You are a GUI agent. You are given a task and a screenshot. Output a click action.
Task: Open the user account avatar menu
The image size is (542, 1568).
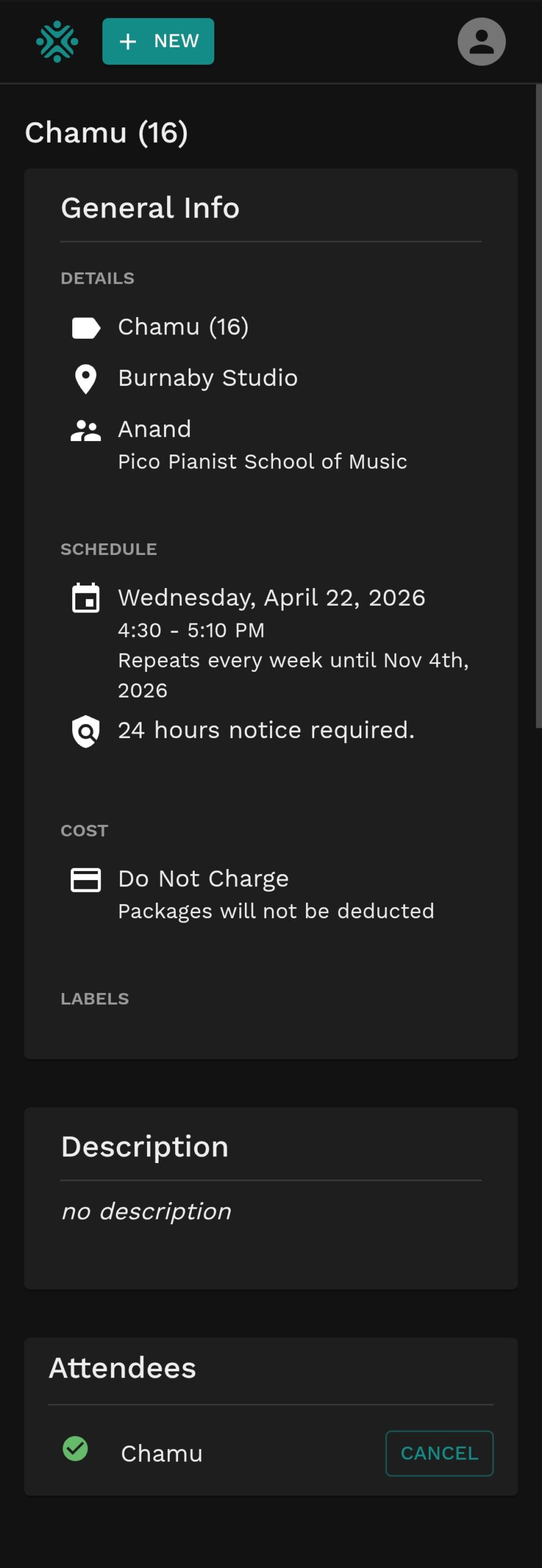[481, 42]
